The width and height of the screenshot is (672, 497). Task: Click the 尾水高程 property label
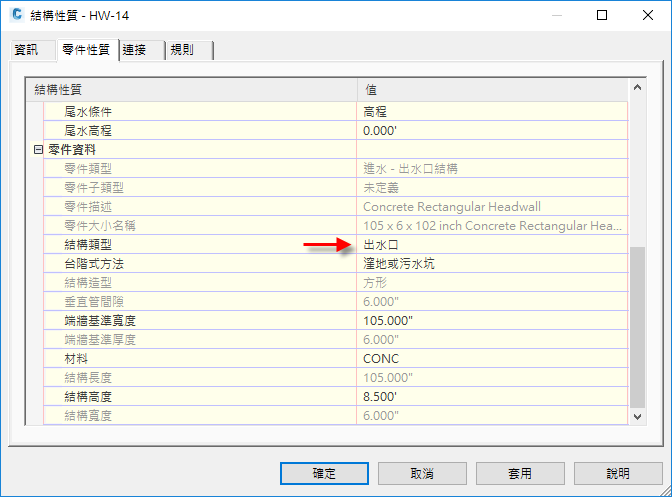(88, 131)
